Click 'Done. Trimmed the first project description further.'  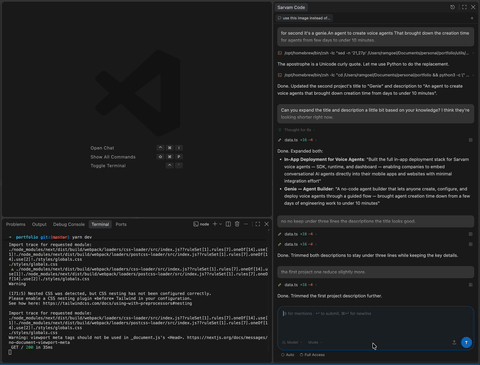(330, 296)
